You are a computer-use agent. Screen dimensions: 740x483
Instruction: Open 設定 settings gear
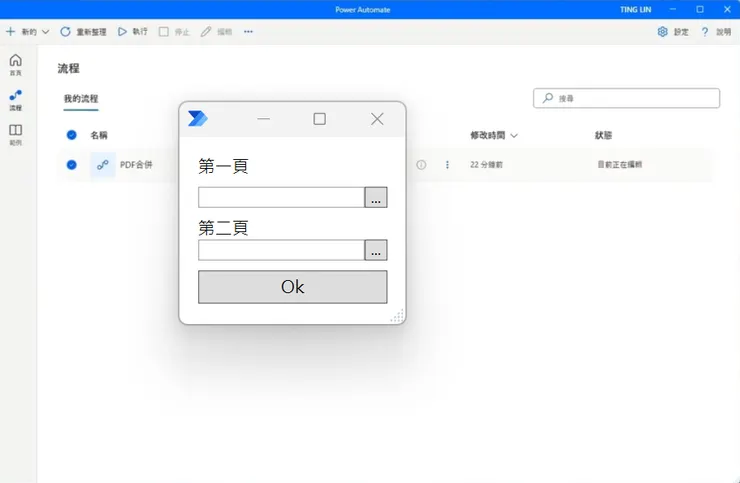673,32
